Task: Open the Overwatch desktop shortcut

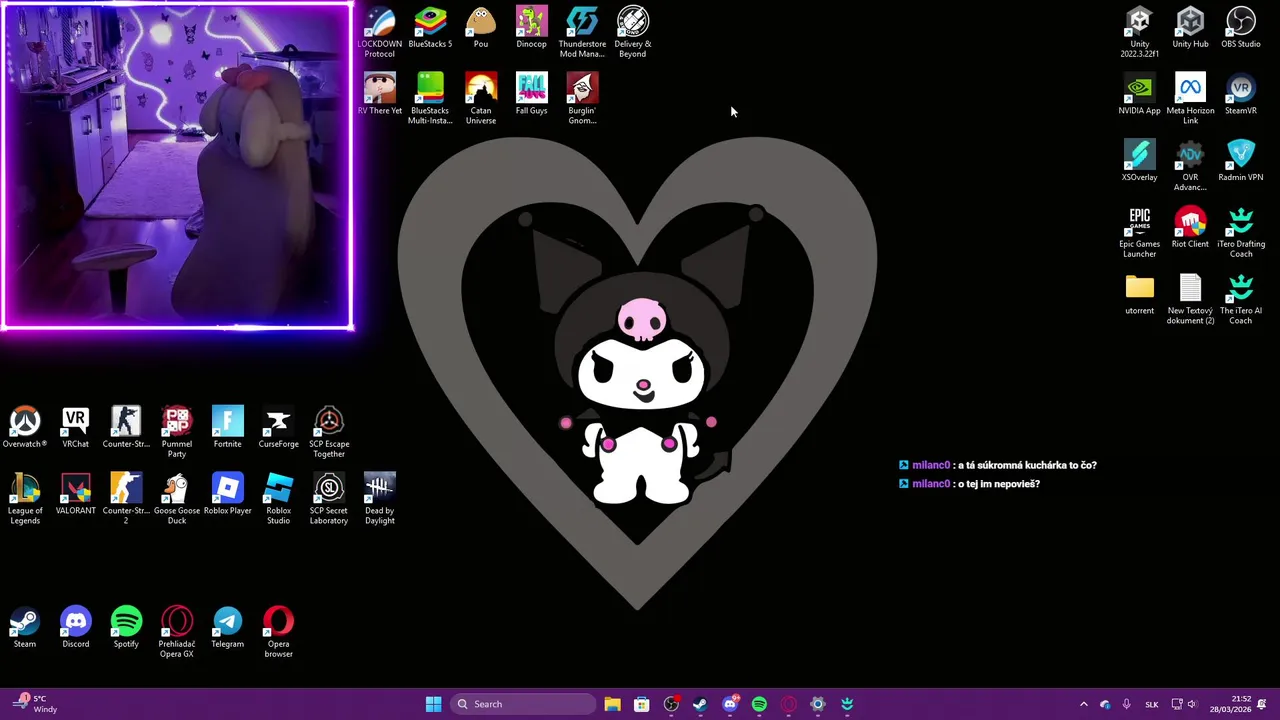Action: [25, 427]
